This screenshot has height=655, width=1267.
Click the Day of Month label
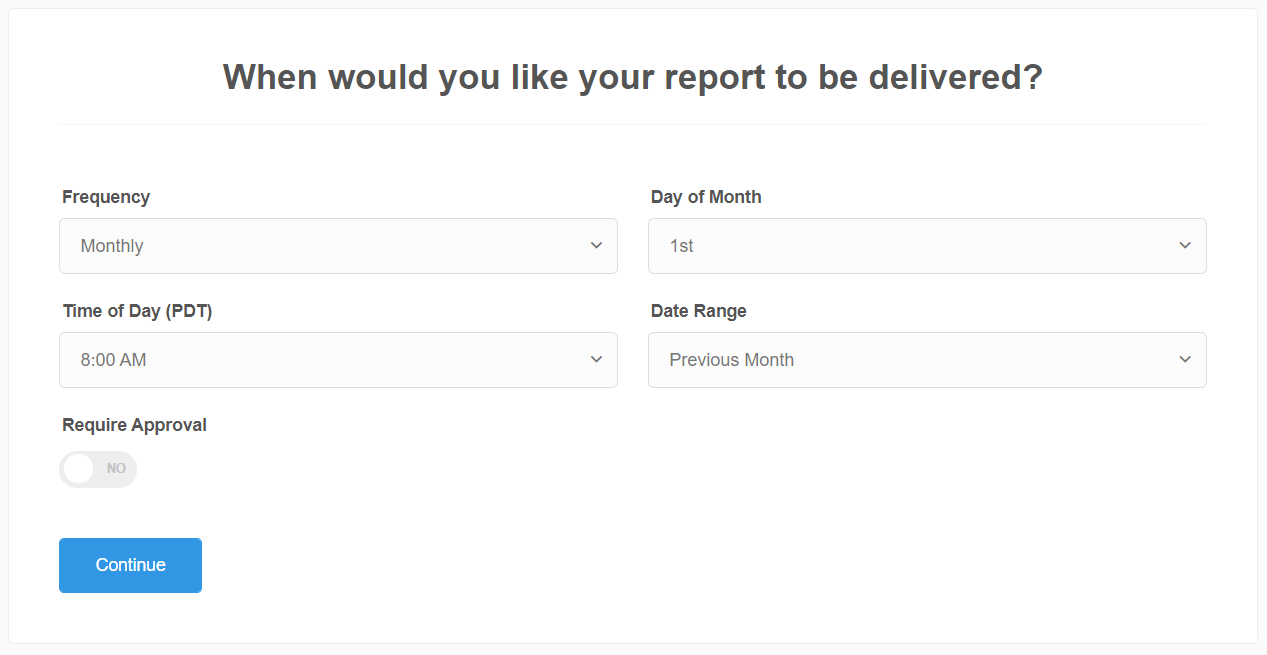coord(706,197)
